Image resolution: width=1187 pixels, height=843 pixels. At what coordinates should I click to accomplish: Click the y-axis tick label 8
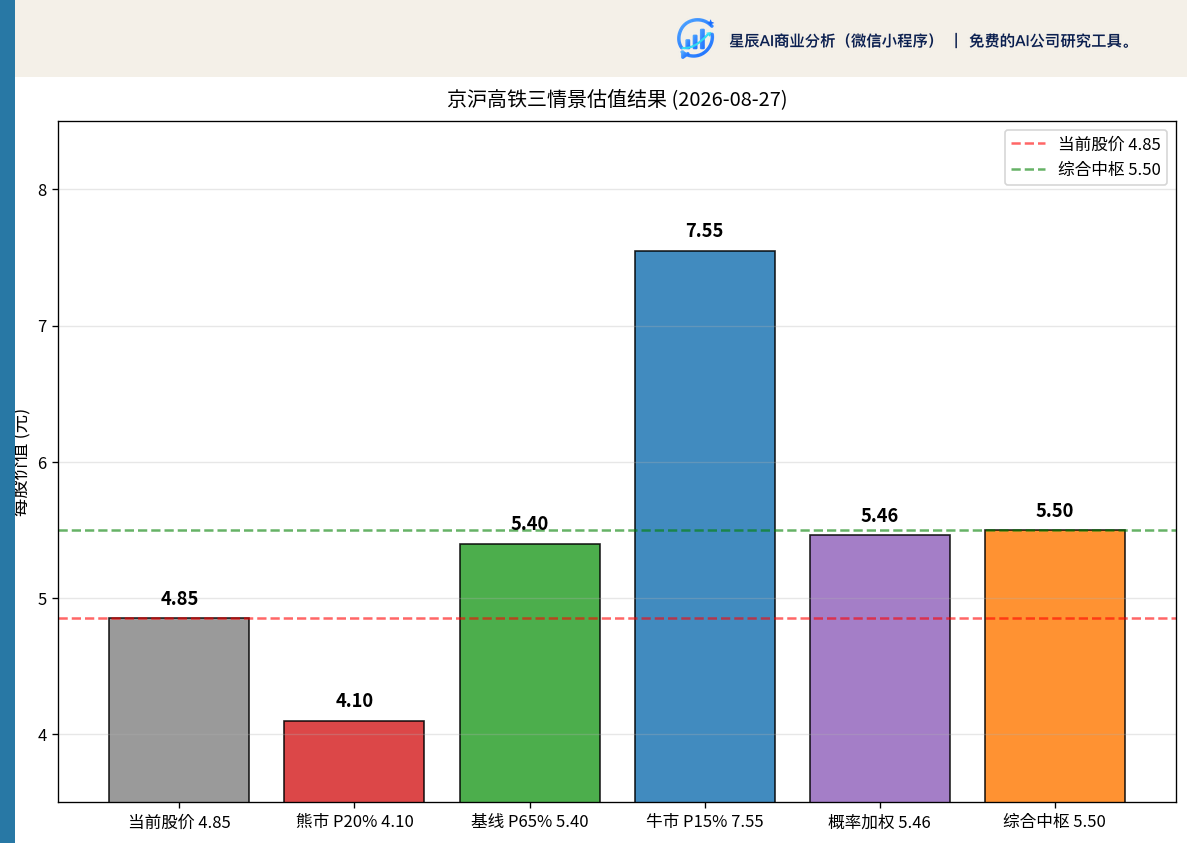point(43,191)
